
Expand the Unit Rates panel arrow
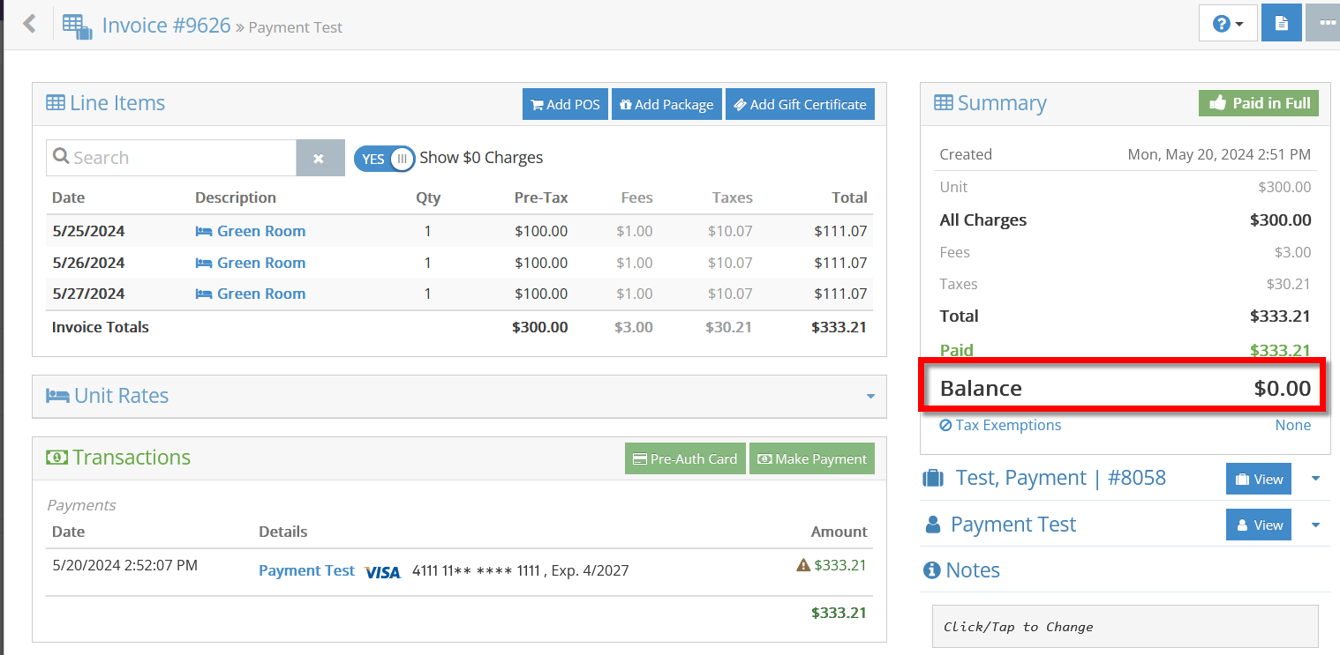pyautogui.click(x=871, y=397)
